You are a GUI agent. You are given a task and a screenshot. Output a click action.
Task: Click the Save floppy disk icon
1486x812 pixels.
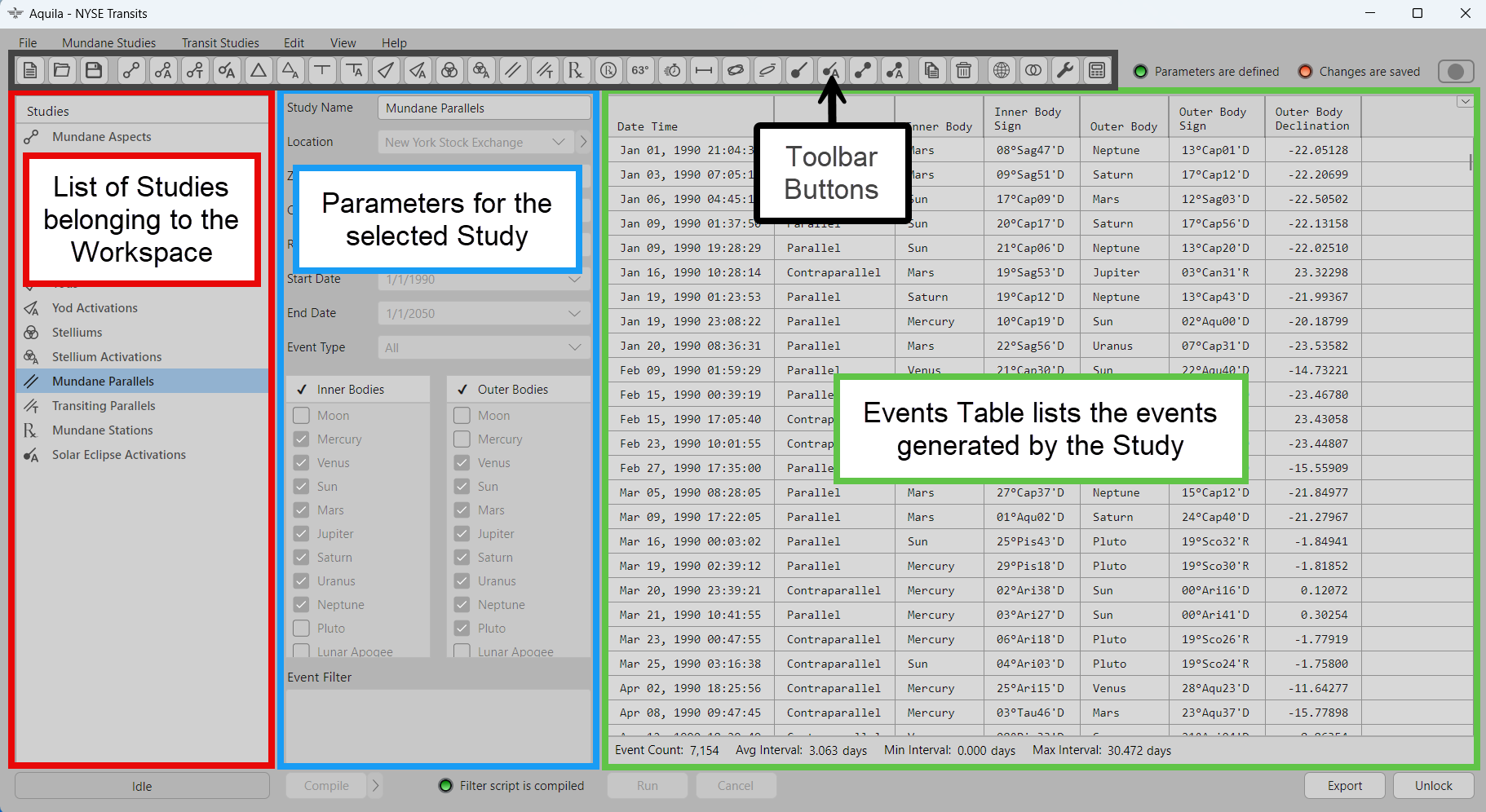[x=94, y=71]
